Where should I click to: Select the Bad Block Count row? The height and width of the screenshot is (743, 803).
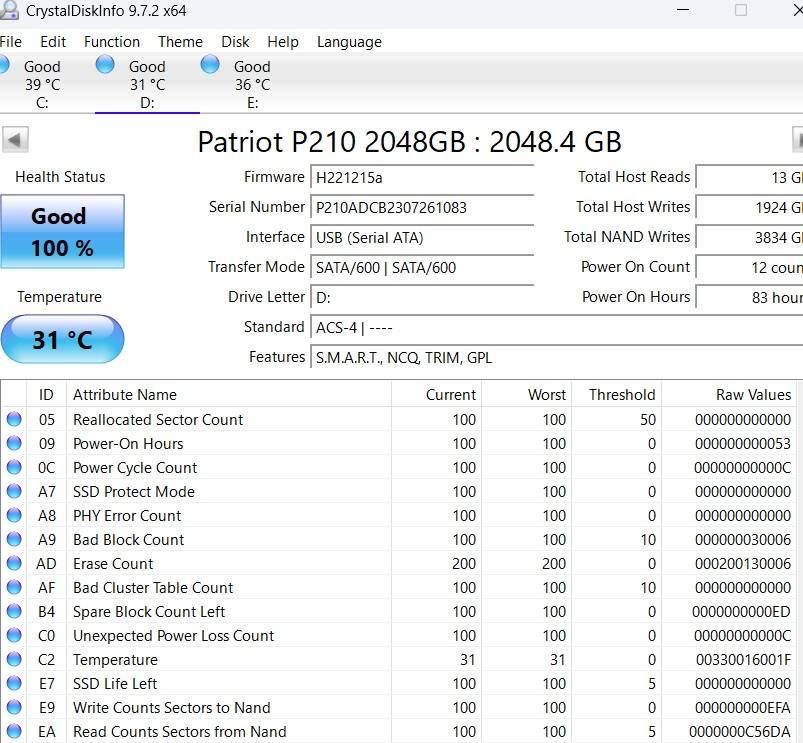click(128, 540)
